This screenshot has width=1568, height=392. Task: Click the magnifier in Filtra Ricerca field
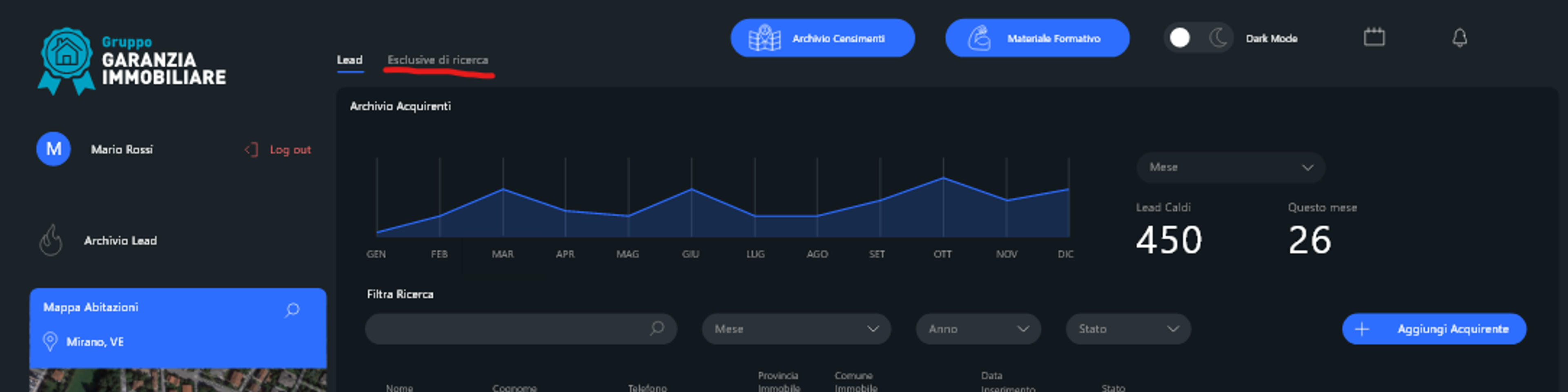point(657,329)
